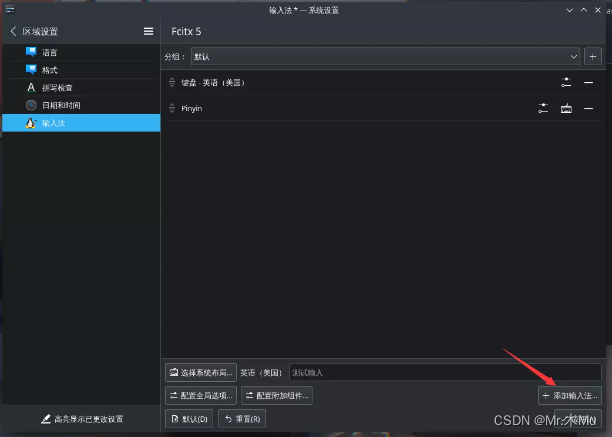The width and height of the screenshot is (612, 437).
Task: Open the 拼写检查 settings page
Action: click(81, 87)
